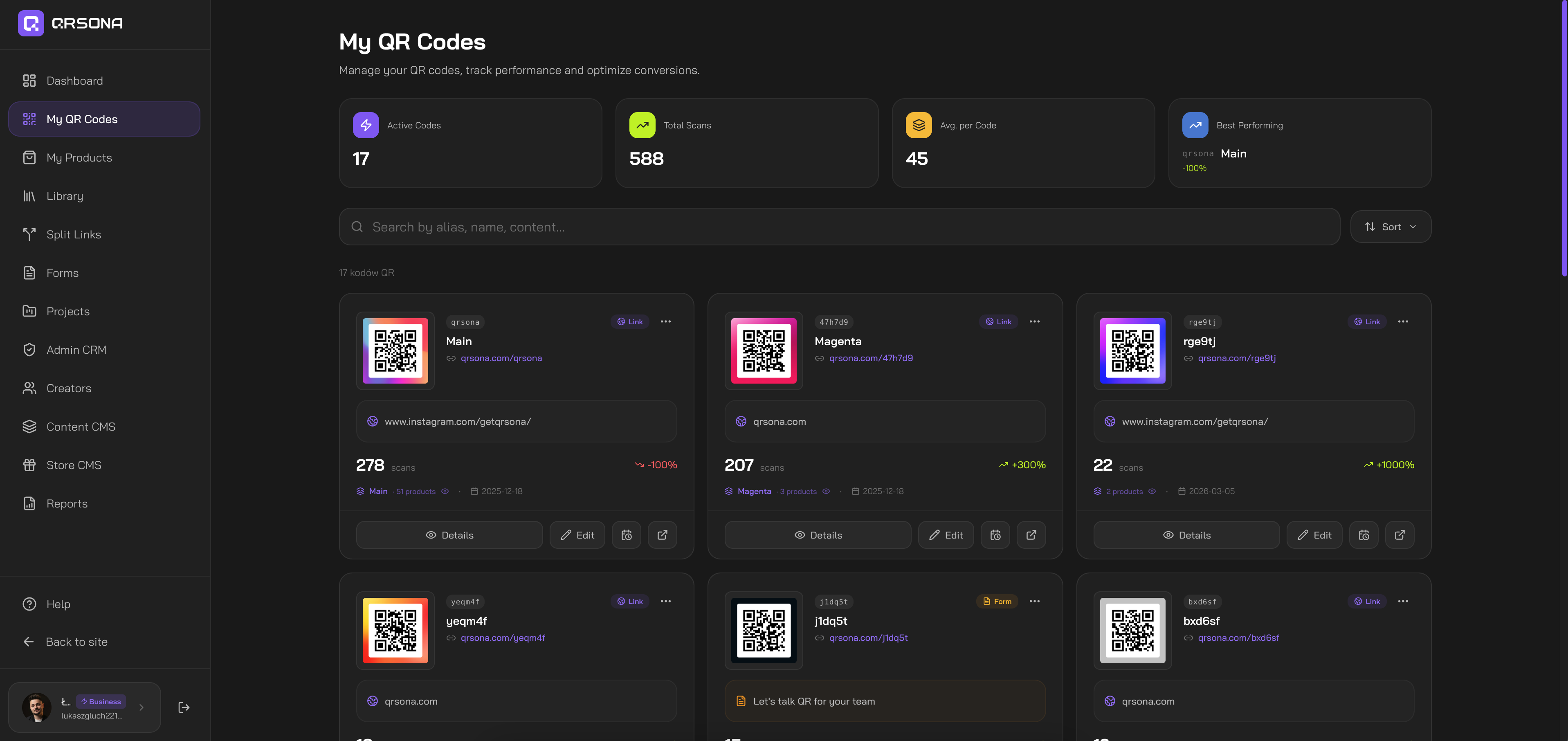Viewport: 1568px width, 741px height.
Task: Open the QRSONA logo home icon
Action: click(31, 23)
